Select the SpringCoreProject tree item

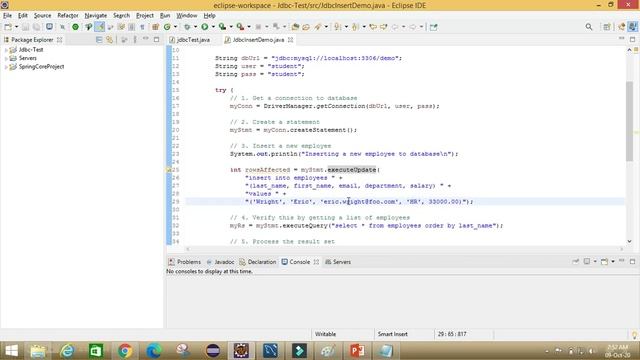[41, 67]
